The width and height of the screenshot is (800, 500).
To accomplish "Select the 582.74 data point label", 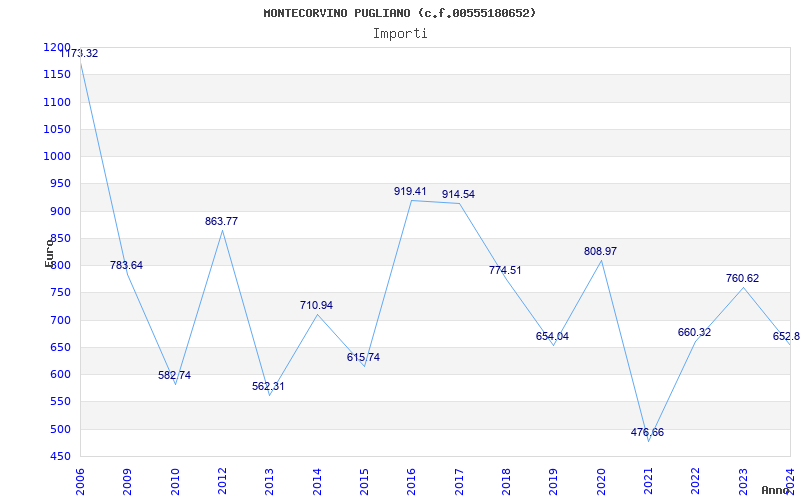I will pyautogui.click(x=174, y=375).
